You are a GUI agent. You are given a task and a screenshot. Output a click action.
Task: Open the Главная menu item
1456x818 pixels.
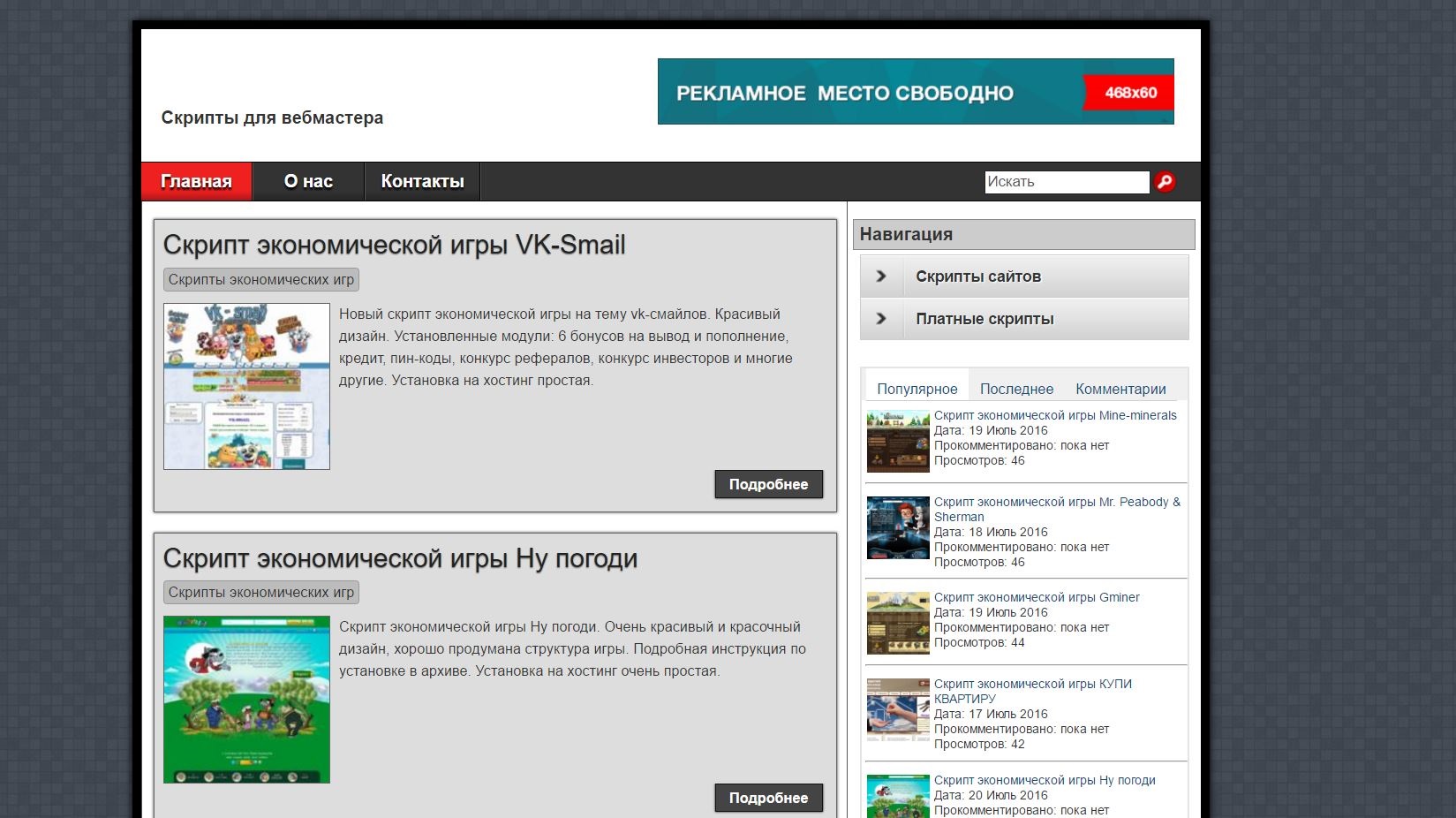coord(196,181)
